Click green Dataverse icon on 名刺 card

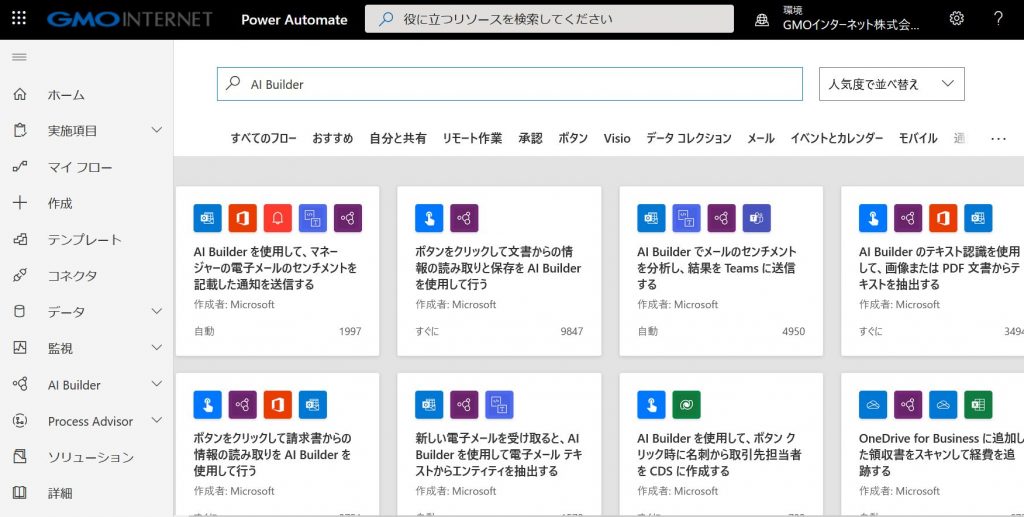coord(686,405)
